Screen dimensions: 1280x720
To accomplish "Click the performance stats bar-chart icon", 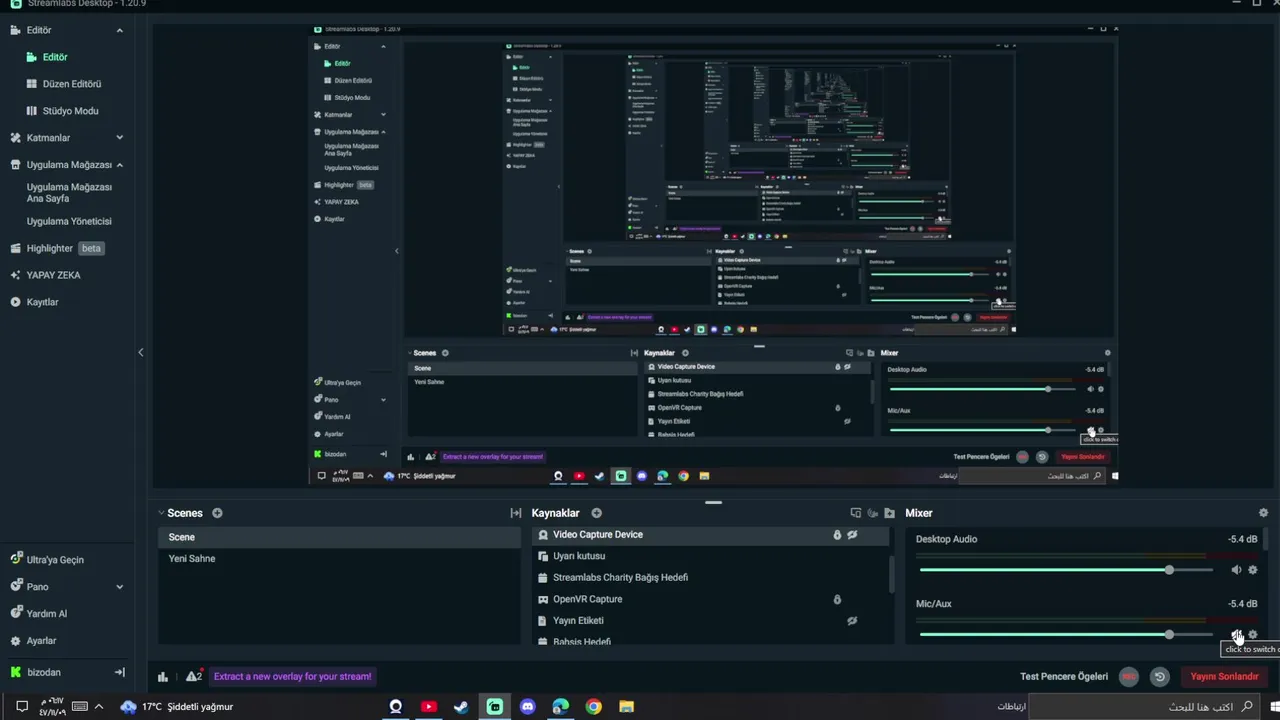I will click(163, 677).
